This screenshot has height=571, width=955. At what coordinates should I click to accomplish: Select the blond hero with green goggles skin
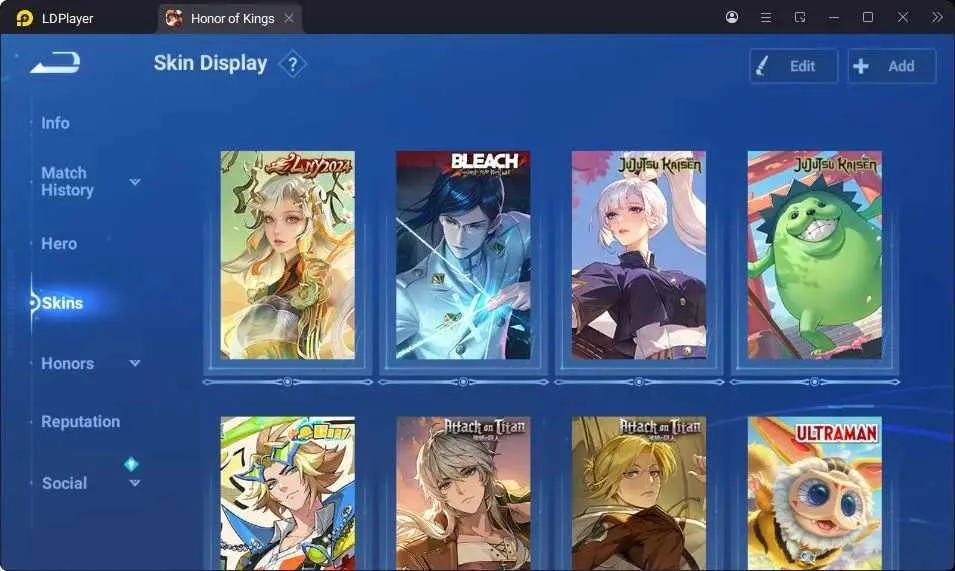click(x=287, y=494)
